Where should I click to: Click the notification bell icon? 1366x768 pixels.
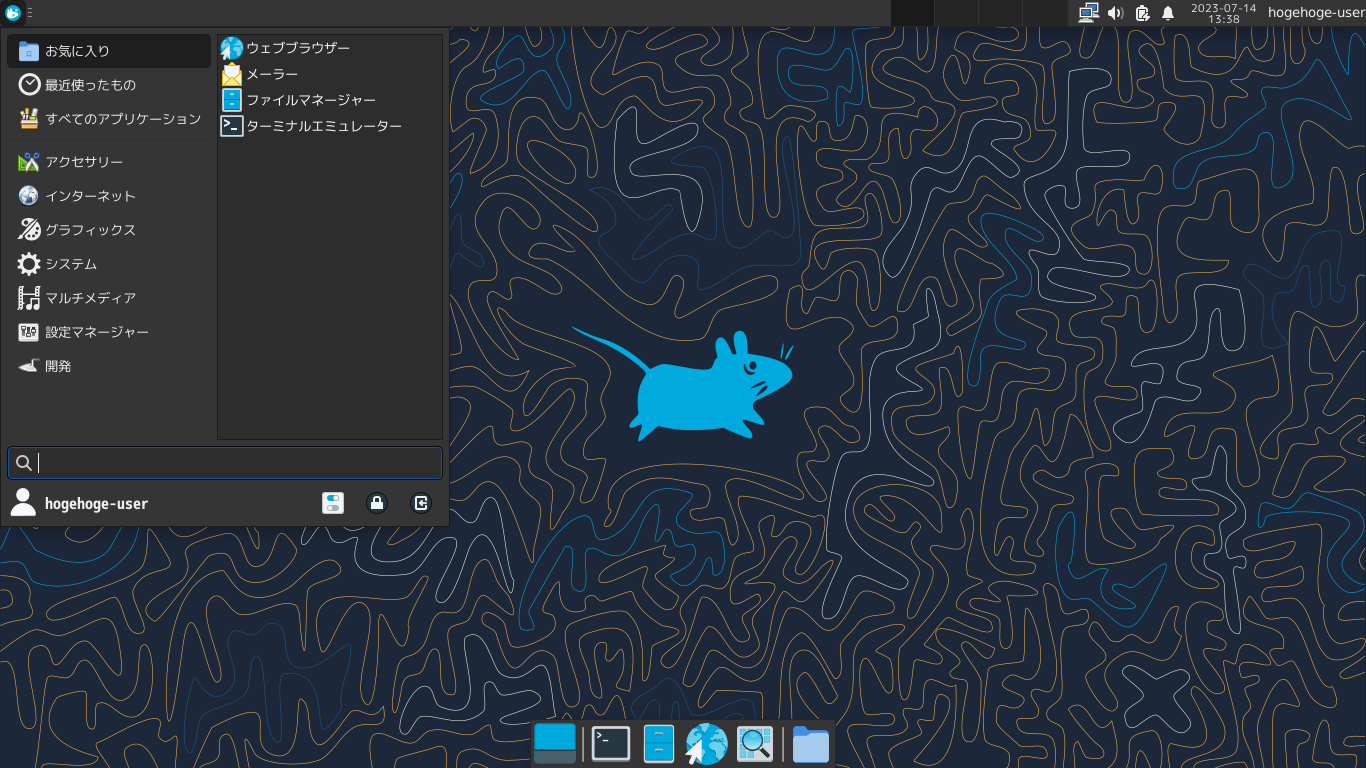click(1168, 13)
